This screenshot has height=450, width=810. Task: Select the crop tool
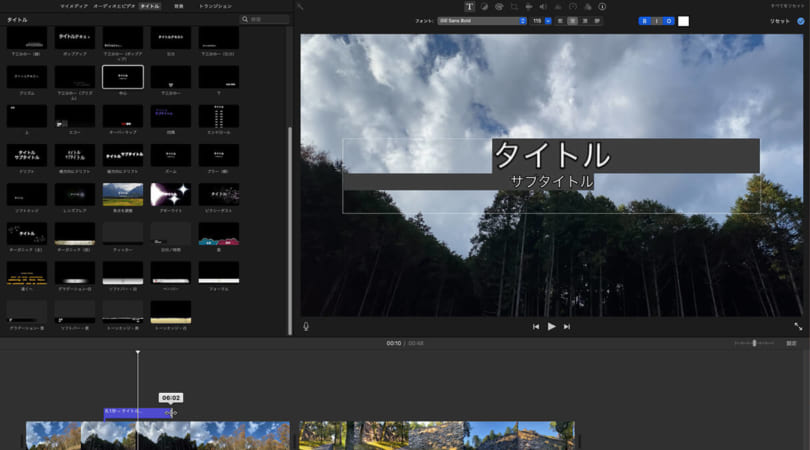tap(513, 6)
